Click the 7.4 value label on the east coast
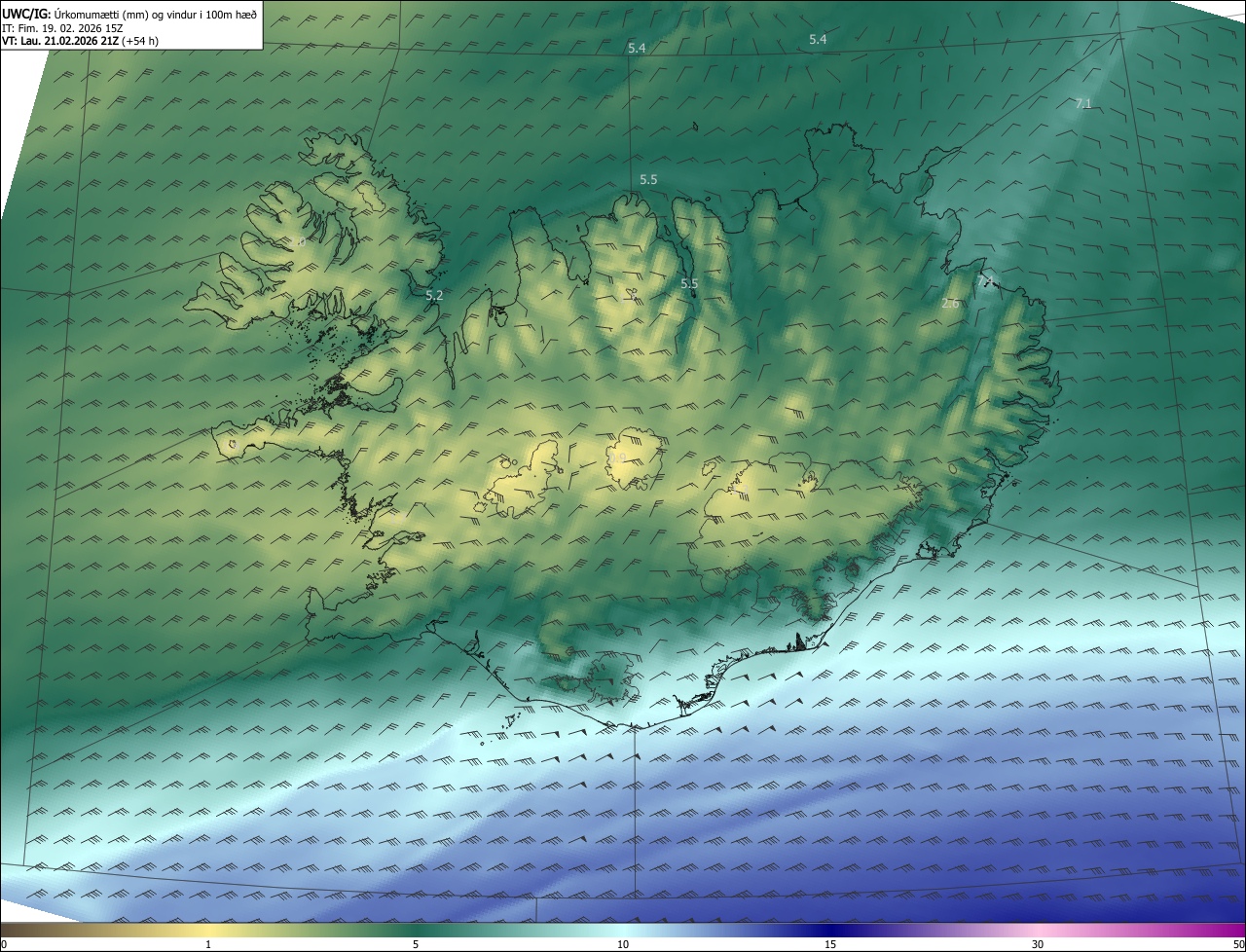The width and height of the screenshot is (1246, 952). tap(986, 282)
